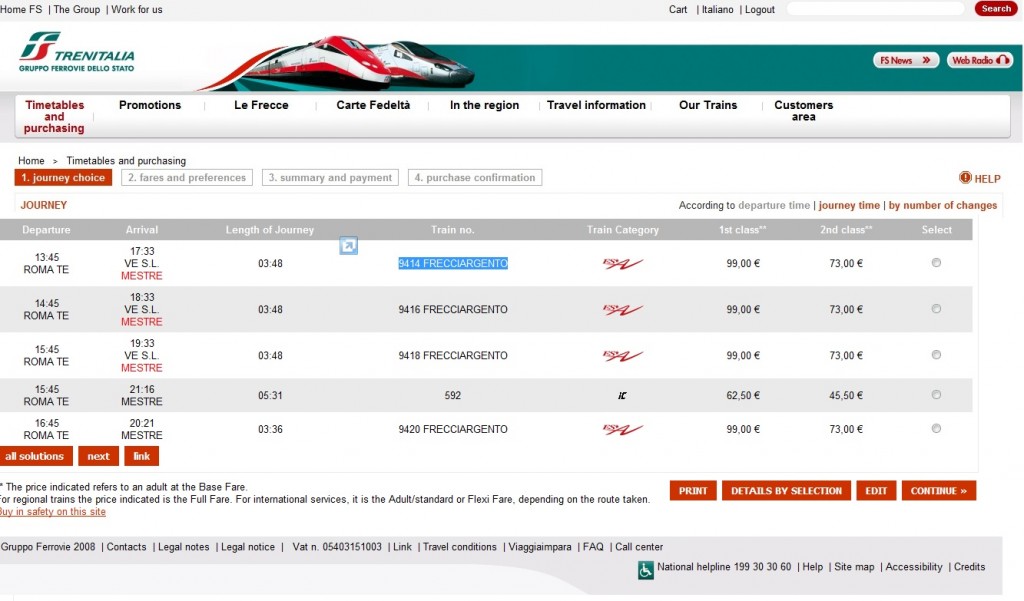Click DETAILS BY SELECTION button
This screenshot has width=1024, height=601.
point(786,491)
